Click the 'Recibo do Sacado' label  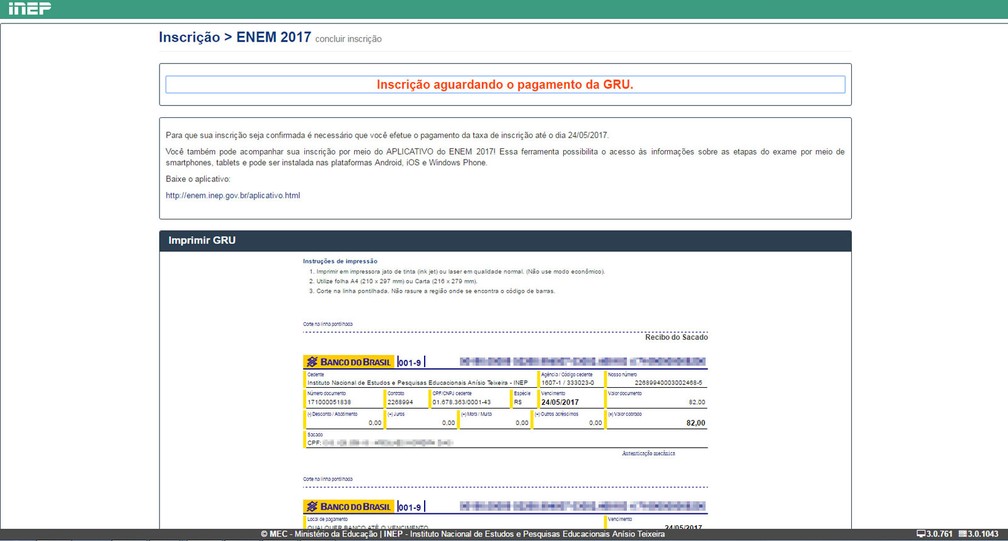(676, 337)
